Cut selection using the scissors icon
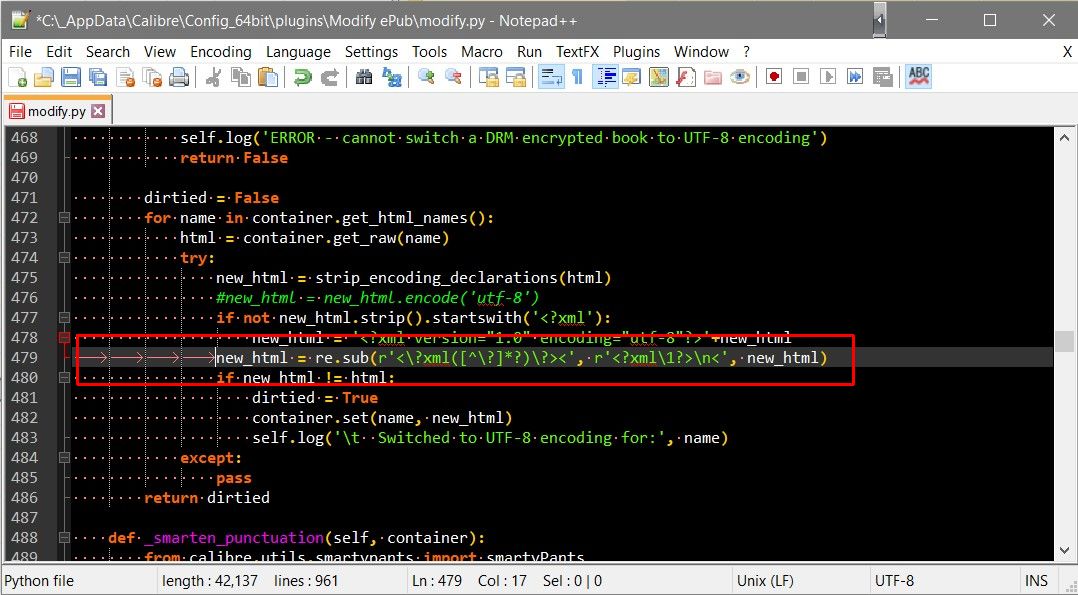The height and width of the screenshot is (595, 1078). pyautogui.click(x=213, y=77)
